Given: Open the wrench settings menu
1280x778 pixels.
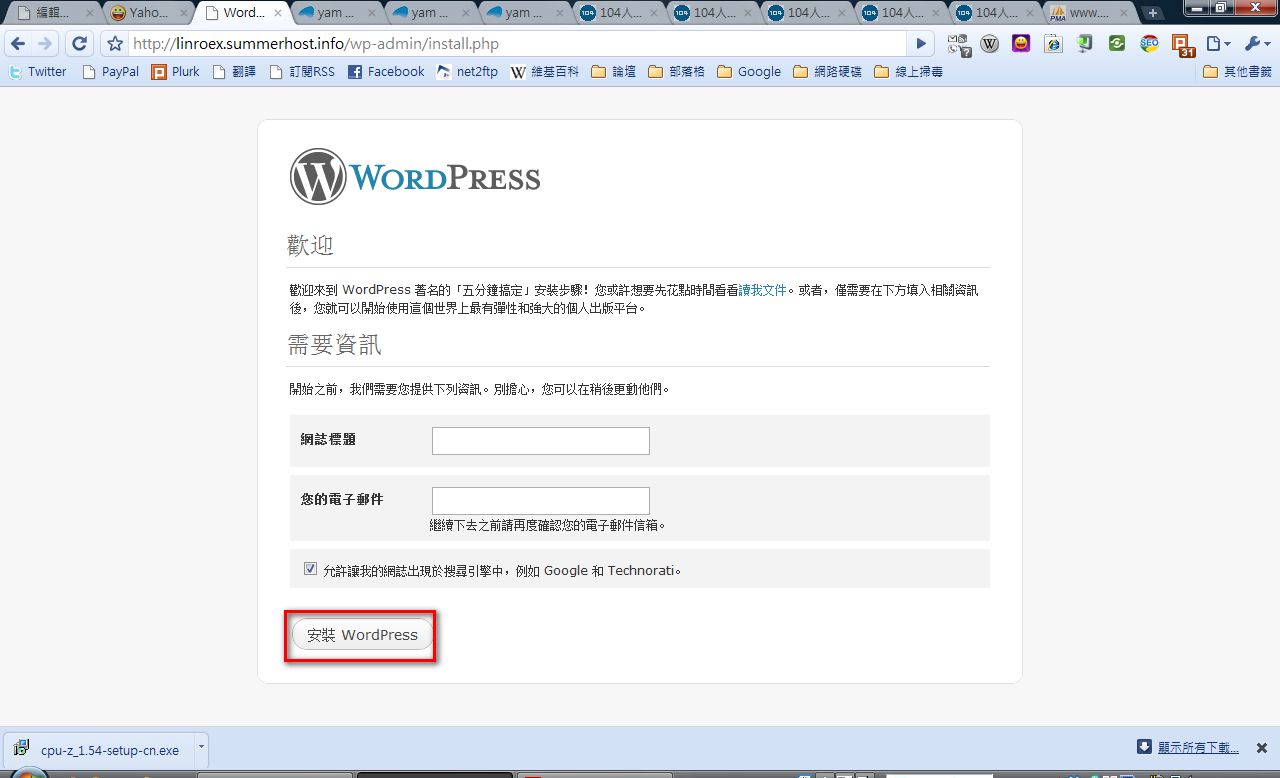Looking at the screenshot, I should point(1256,44).
